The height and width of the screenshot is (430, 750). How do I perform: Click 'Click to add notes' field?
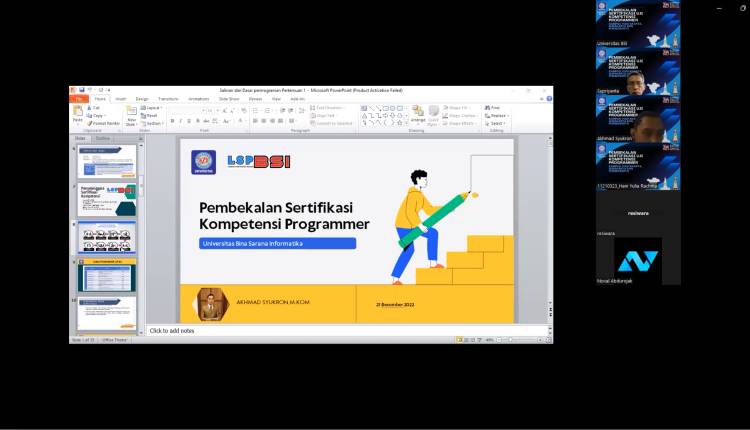348,331
